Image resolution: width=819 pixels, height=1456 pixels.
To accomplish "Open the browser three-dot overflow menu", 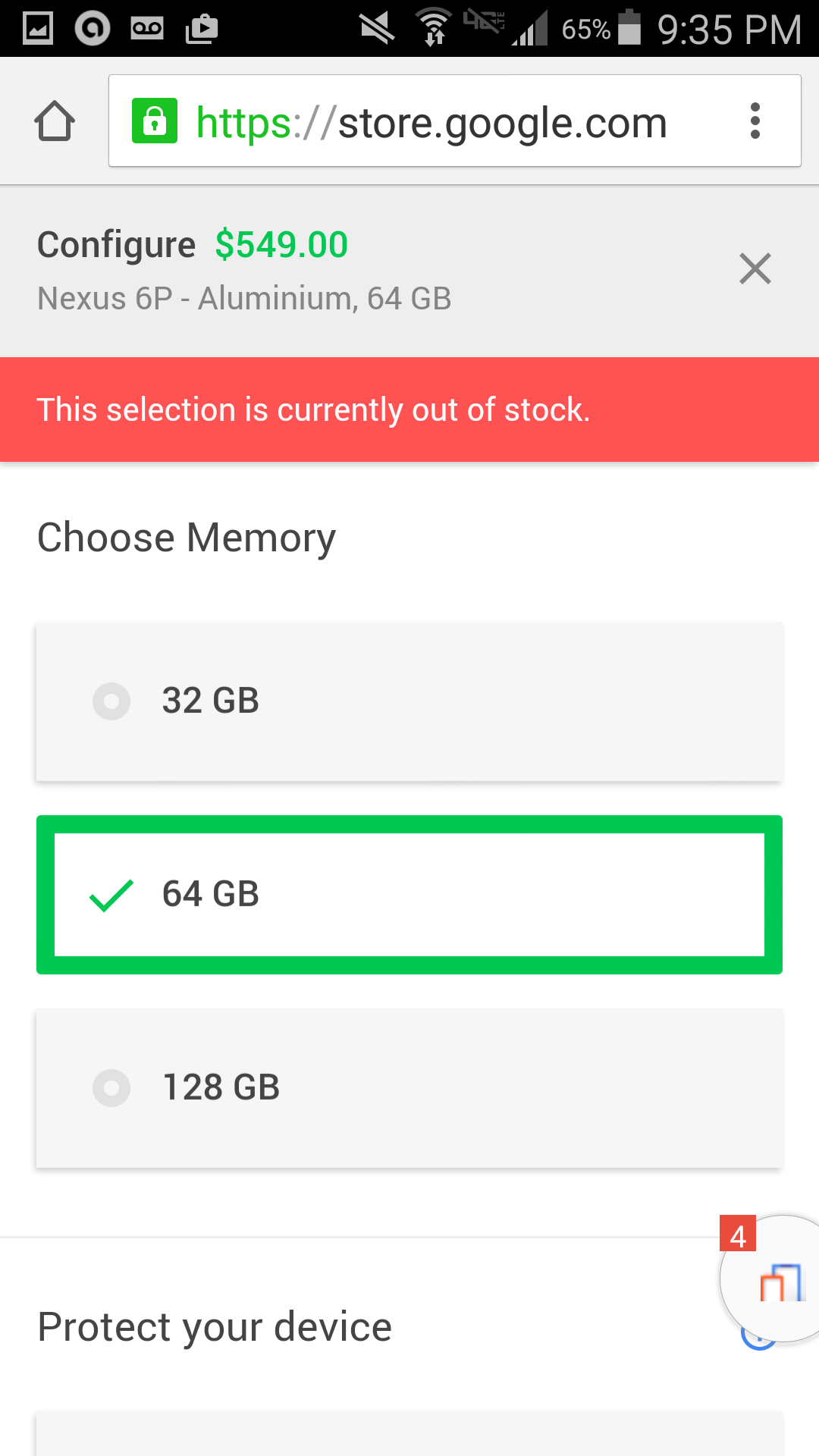I will [x=755, y=121].
